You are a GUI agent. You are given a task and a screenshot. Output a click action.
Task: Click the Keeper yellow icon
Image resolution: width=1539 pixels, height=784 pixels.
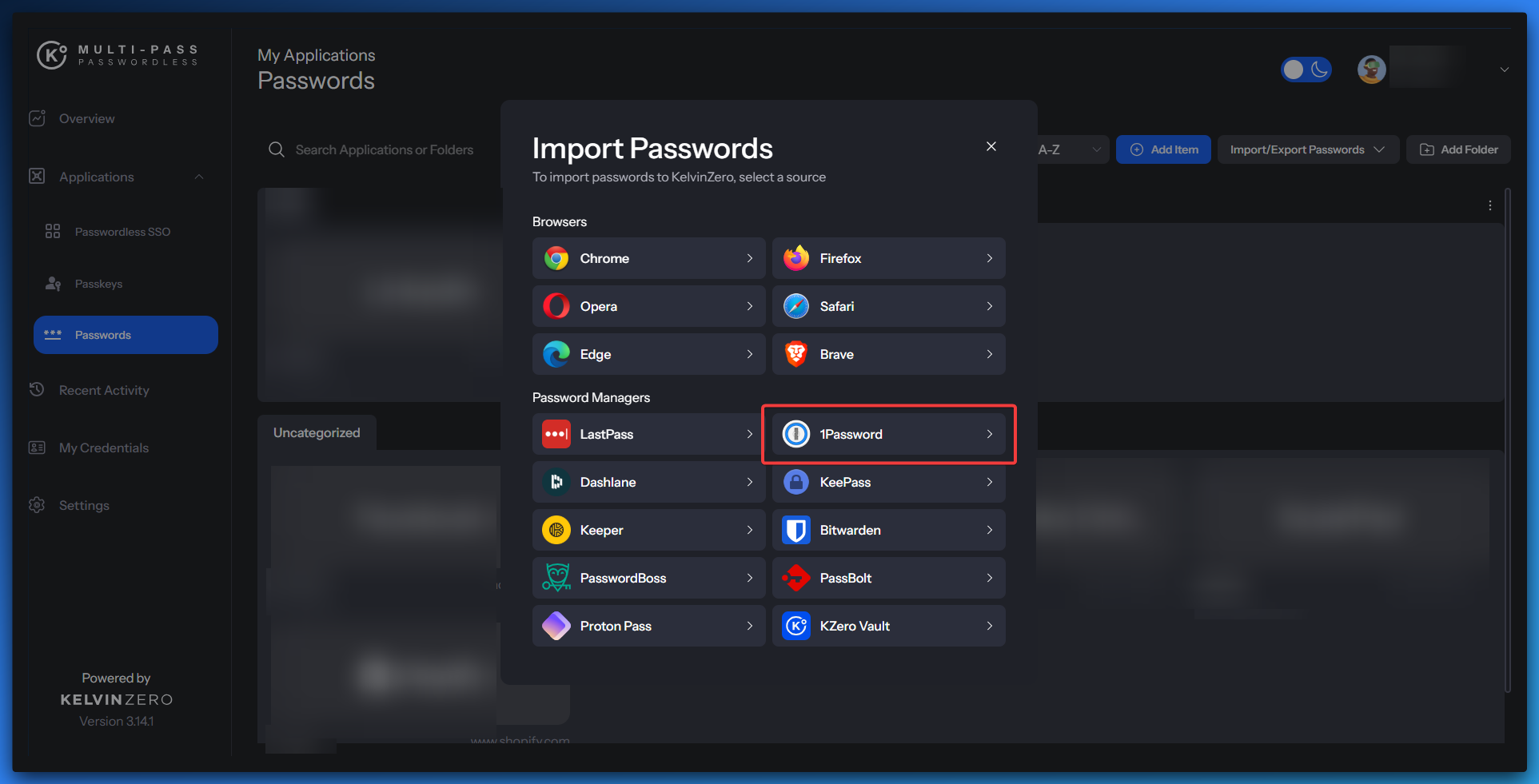click(x=556, y=530)
